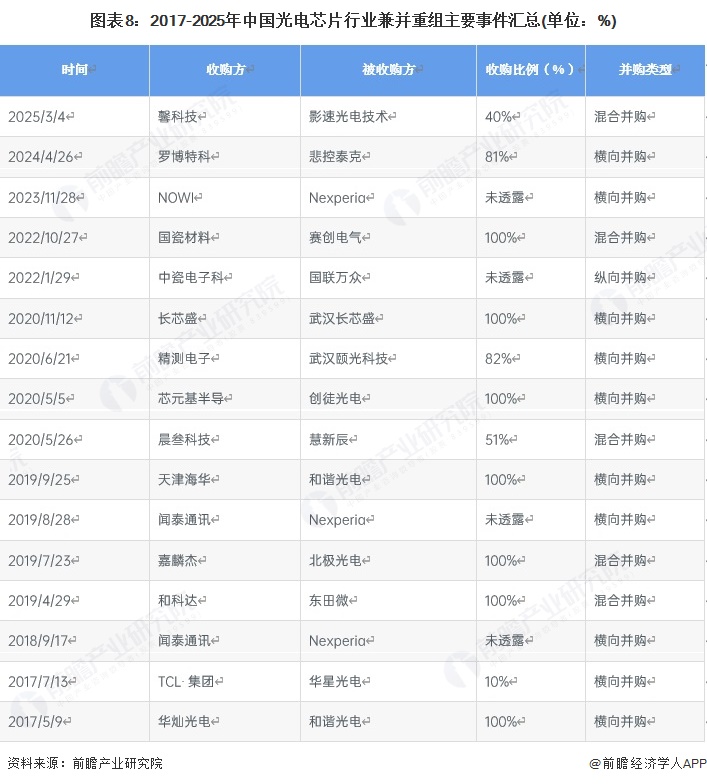Click the @前瞻经济学人APP credit text
The width and height of the screenshot is (707, 784).
coord(648,764)
